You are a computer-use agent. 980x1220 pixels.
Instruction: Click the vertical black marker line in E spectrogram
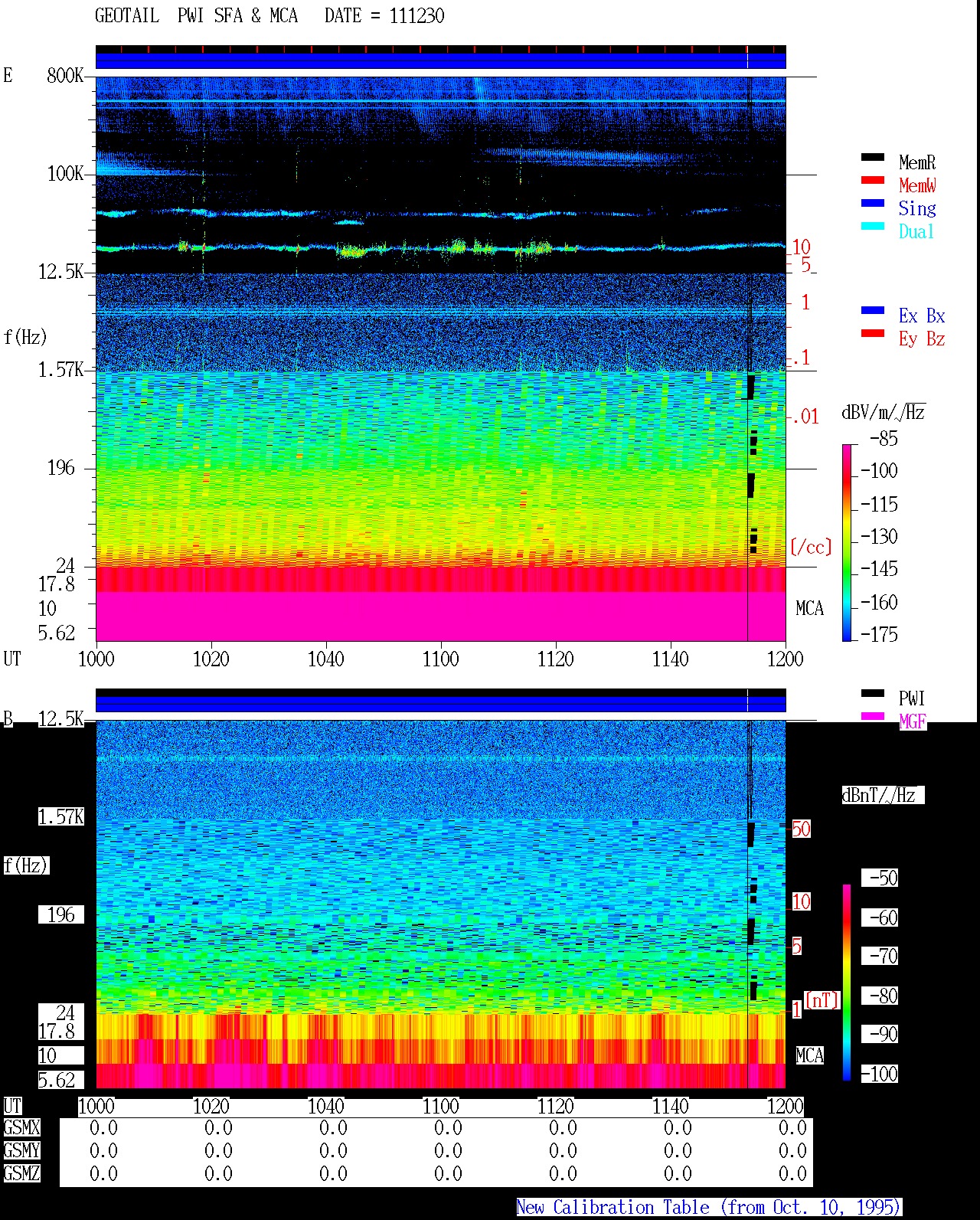tap(747, 358)
